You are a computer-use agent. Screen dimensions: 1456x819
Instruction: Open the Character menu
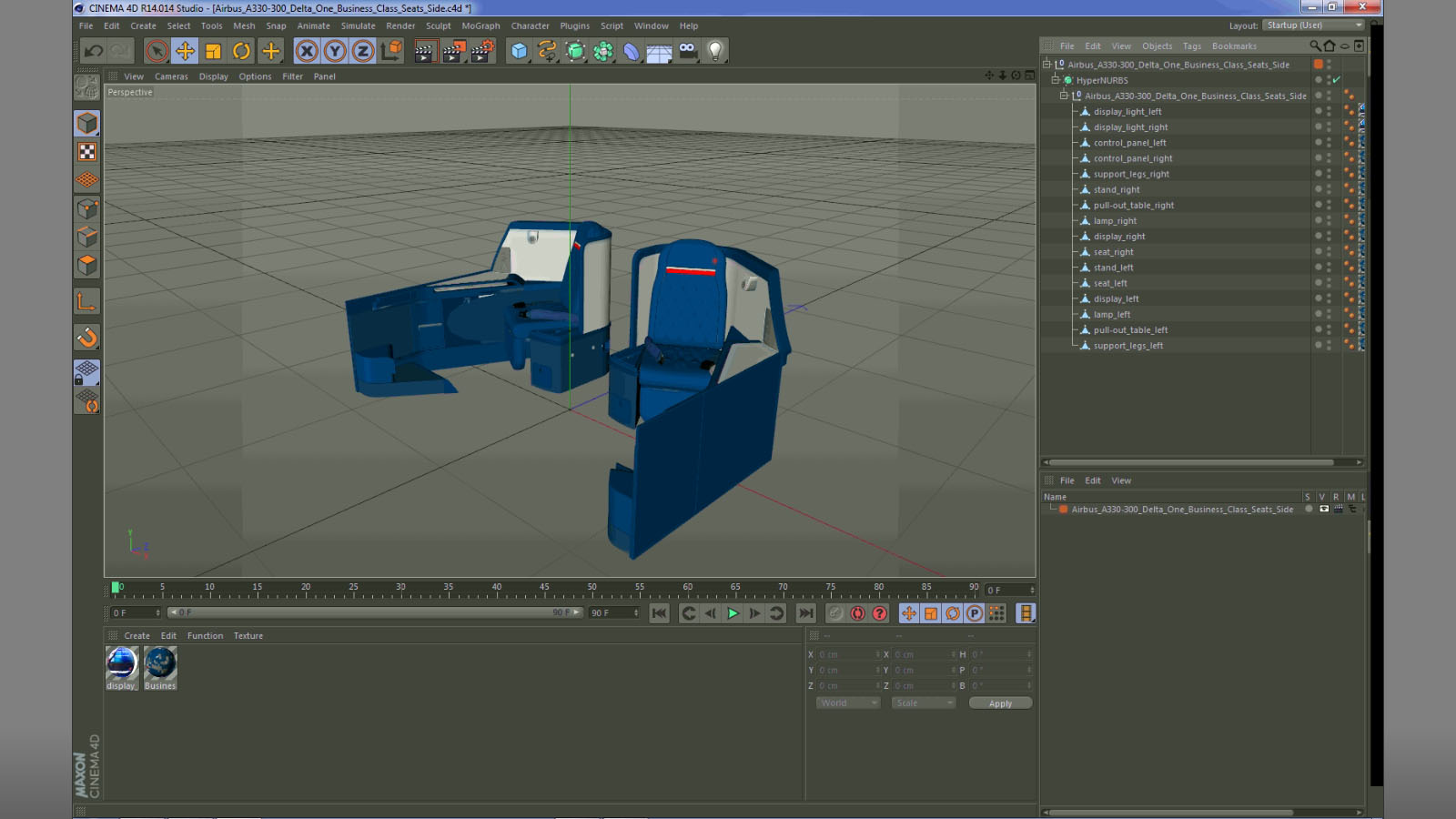point(530,25)
